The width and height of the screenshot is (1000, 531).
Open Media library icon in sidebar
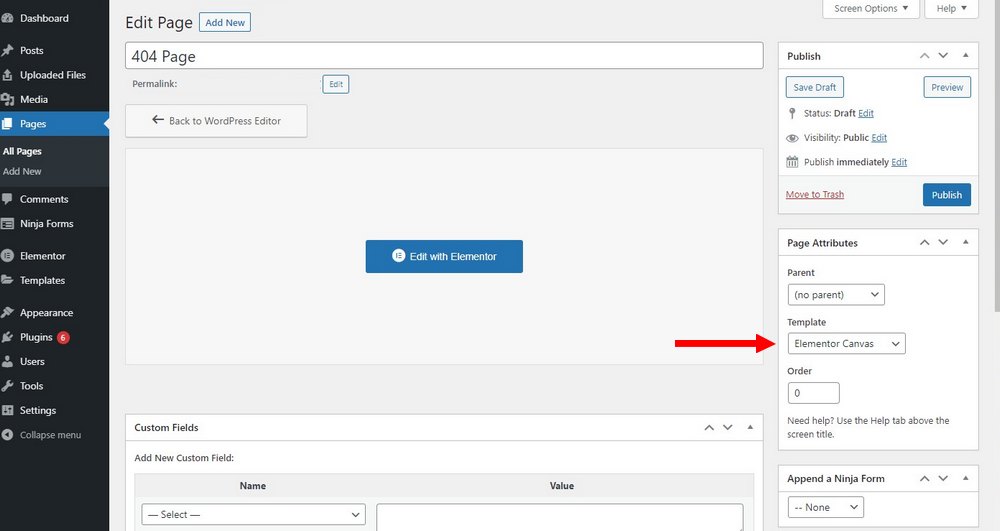pyautogui.click(x=8, y=99)
